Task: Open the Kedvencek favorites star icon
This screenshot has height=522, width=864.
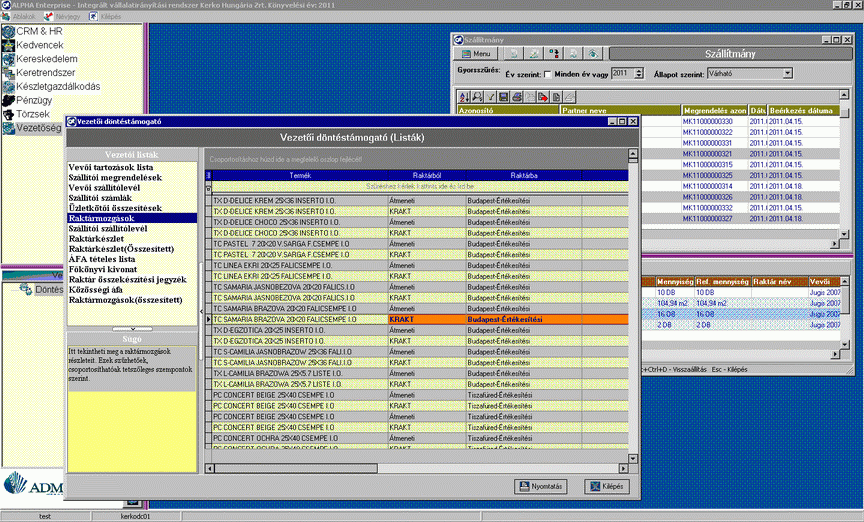Action: (8, 45)
